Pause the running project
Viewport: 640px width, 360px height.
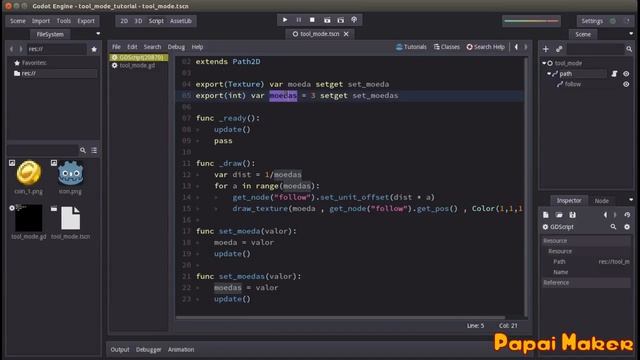(x=299, y=20)
